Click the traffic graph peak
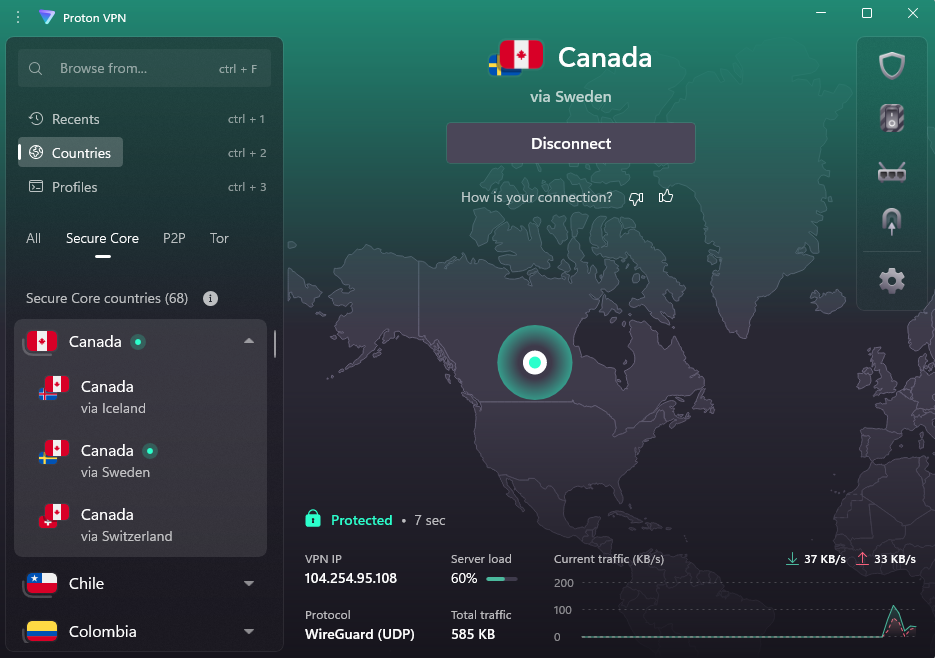Screen dimensions: 935x658 click(x=893, y=608)
